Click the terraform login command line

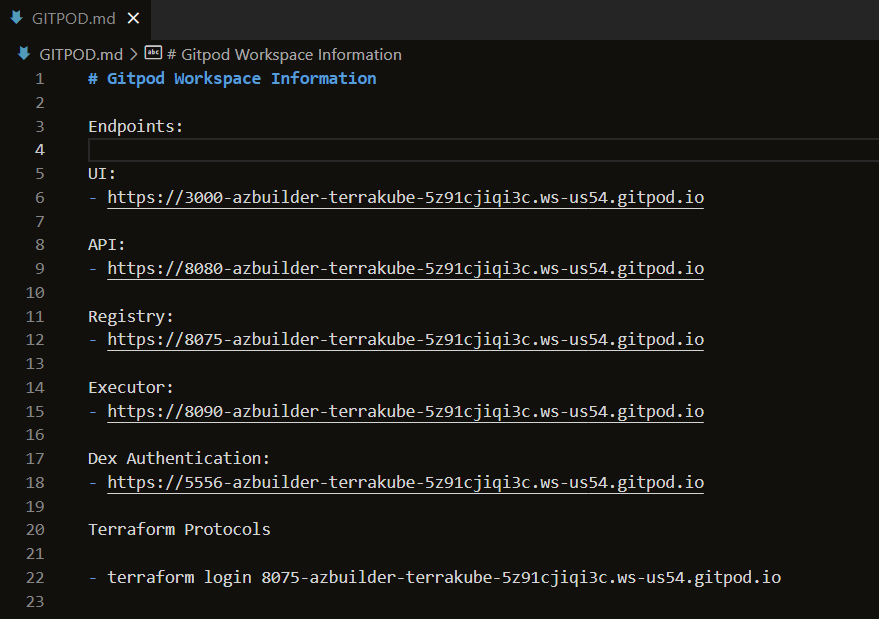[x=443, y=578]
